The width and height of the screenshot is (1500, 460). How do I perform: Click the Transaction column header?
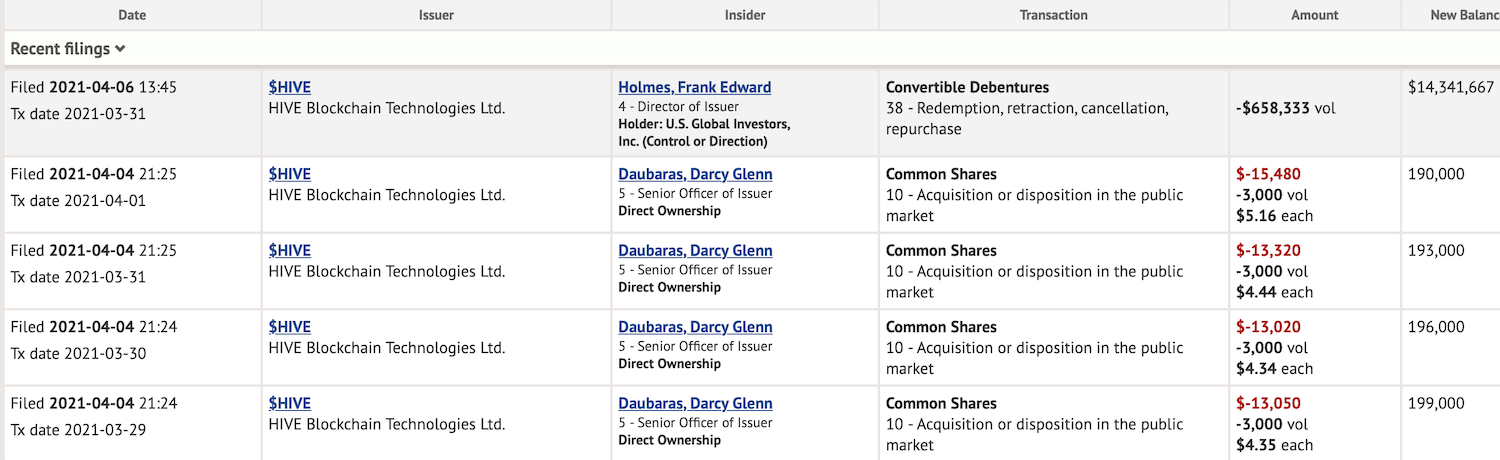[x=1053, y=15]
